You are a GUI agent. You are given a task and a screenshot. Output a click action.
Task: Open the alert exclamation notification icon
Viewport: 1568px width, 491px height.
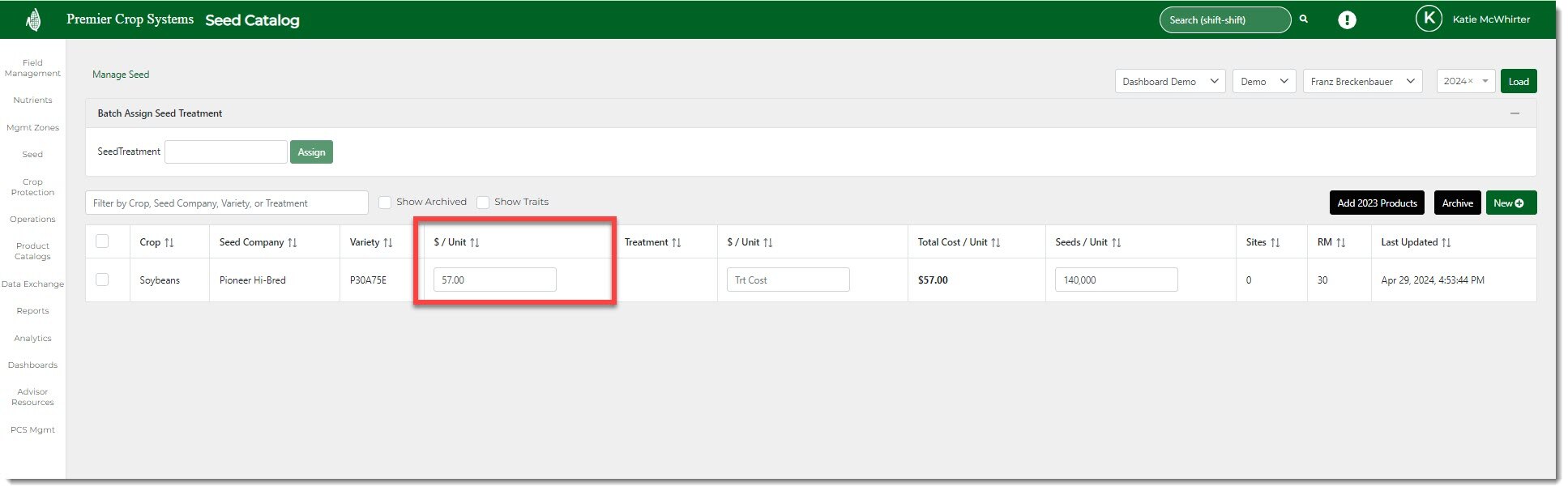(1347, 20)
